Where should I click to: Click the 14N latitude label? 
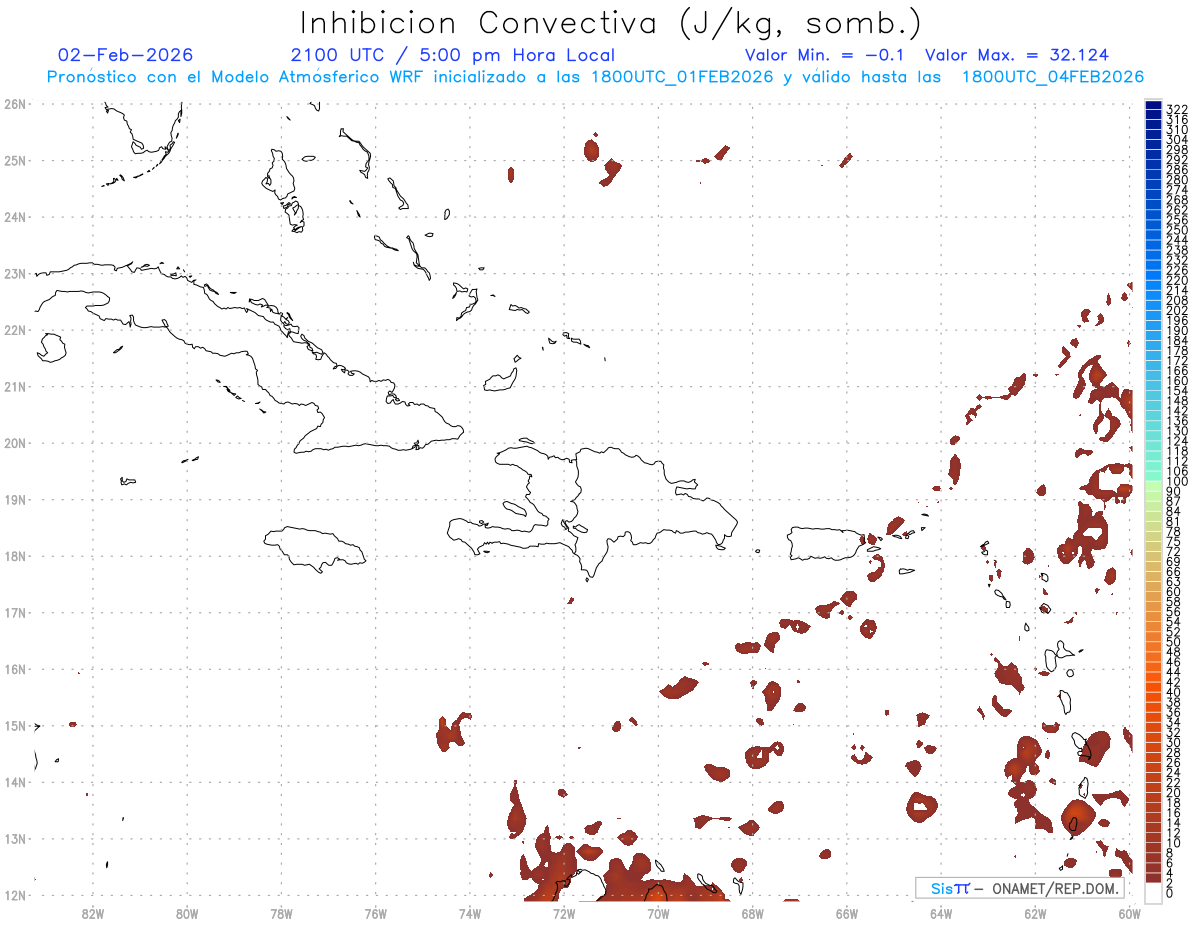coord(15,782)
